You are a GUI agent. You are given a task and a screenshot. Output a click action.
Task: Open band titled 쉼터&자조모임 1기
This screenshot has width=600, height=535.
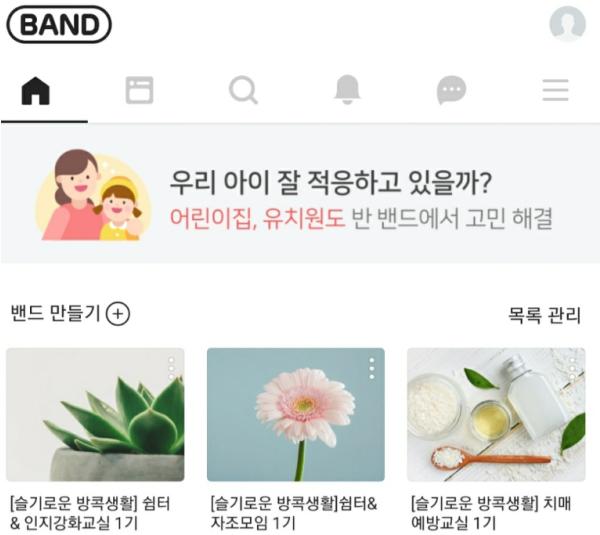point(294,513)
